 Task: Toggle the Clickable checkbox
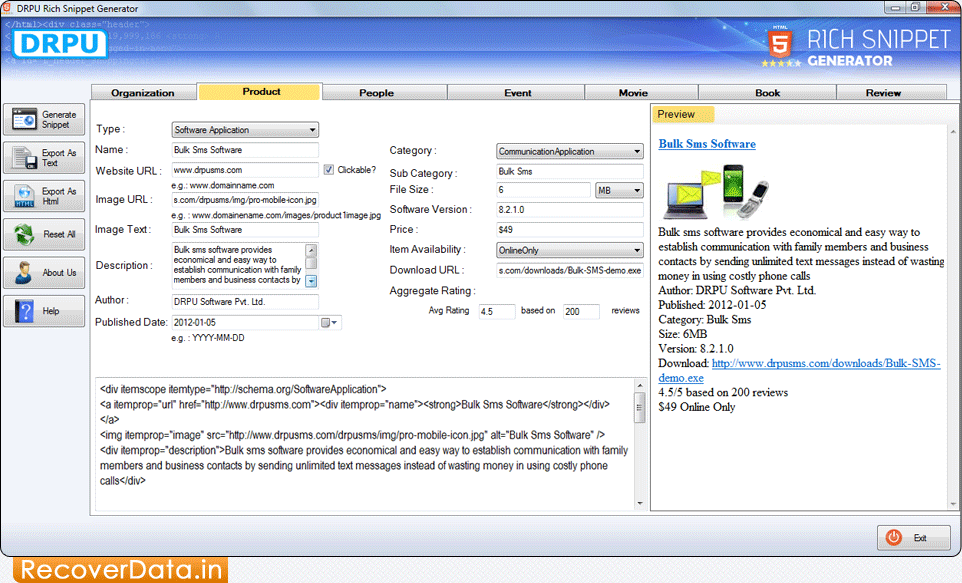(x=329, y=170)
